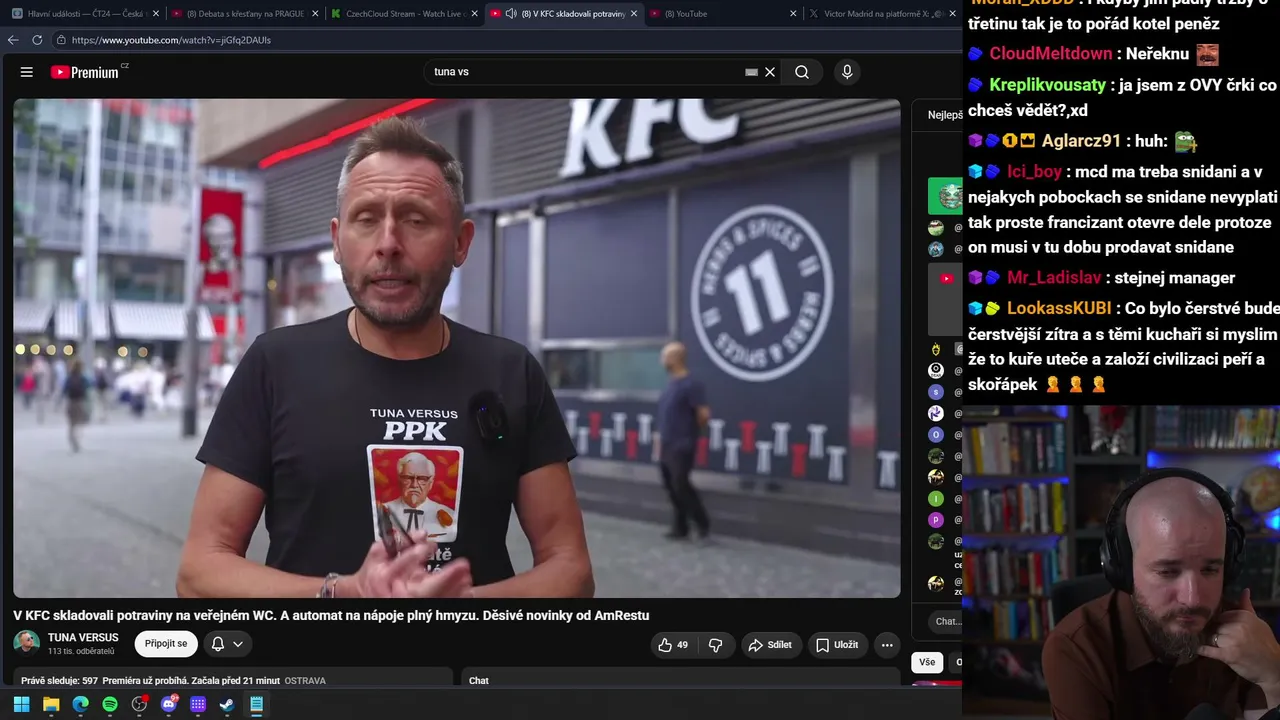This screenshot has width=1280, height=720.
Task: Save the video with Uložit
Action: point(836,645)
